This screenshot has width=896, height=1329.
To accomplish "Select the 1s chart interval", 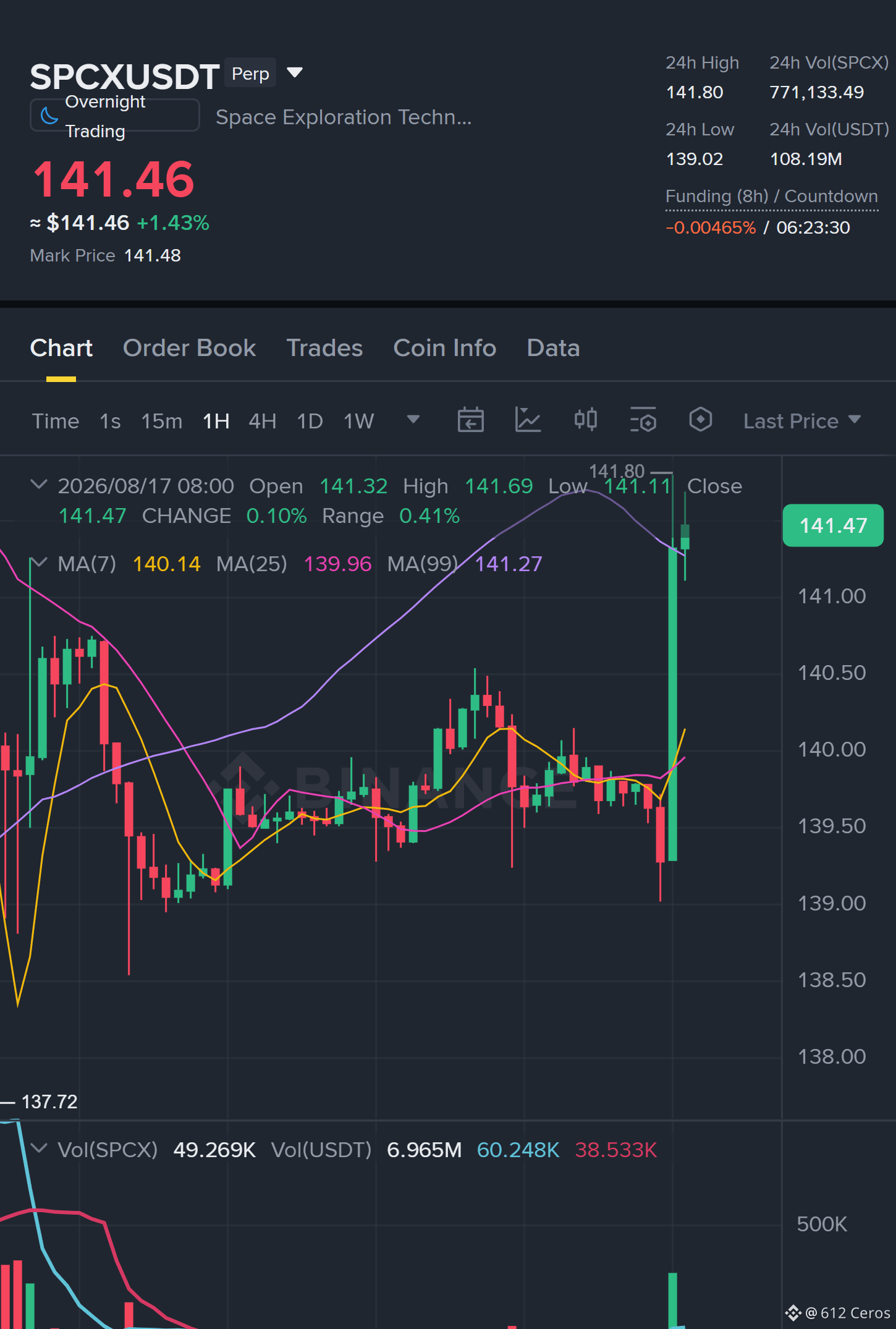I will click(x=110, y=421).
